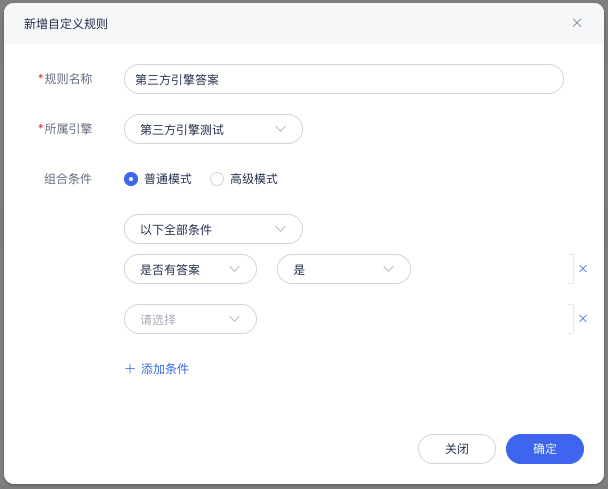Select the 普通模式 radio button
Image resolution: width=608 pixels, height=489 pixels.
pyautogui.click(x=131, y=179)
